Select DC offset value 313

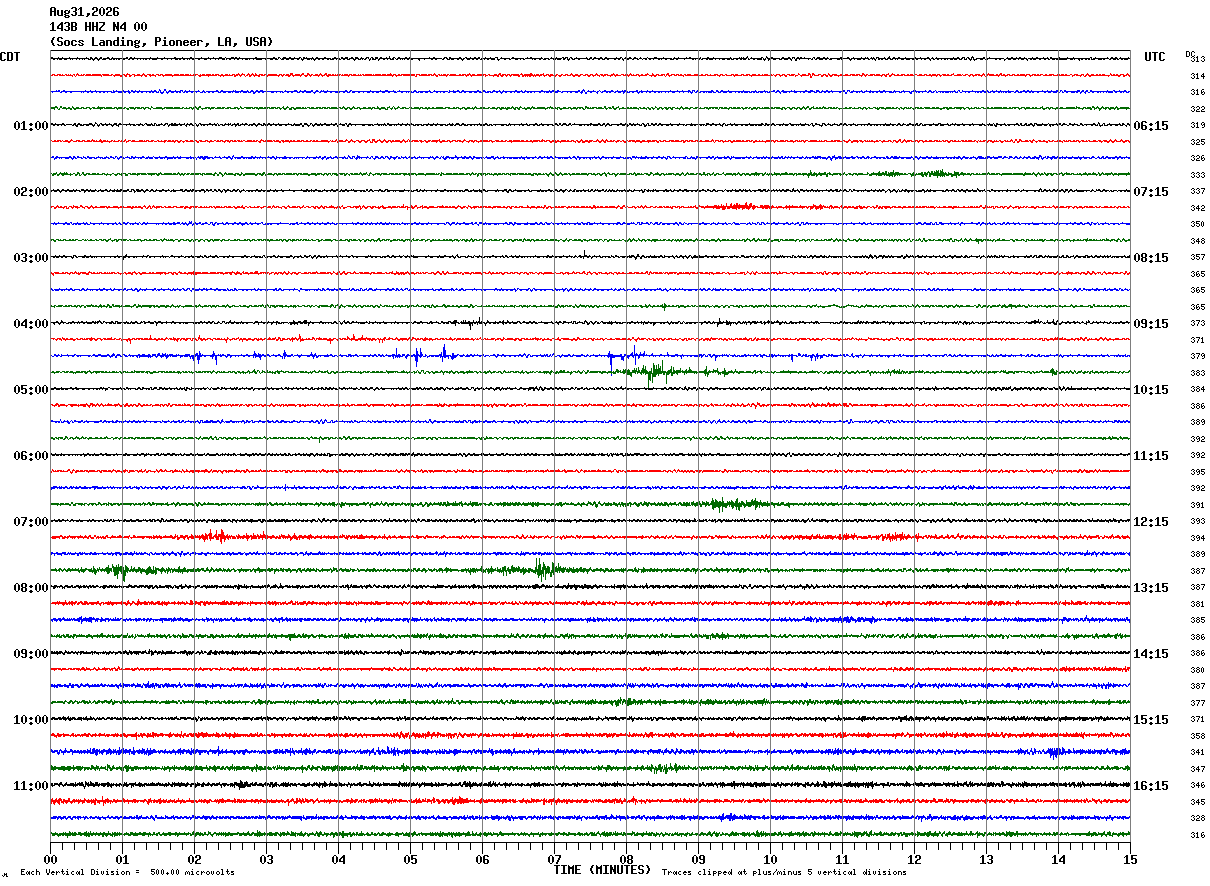[x=1197, y=60]
